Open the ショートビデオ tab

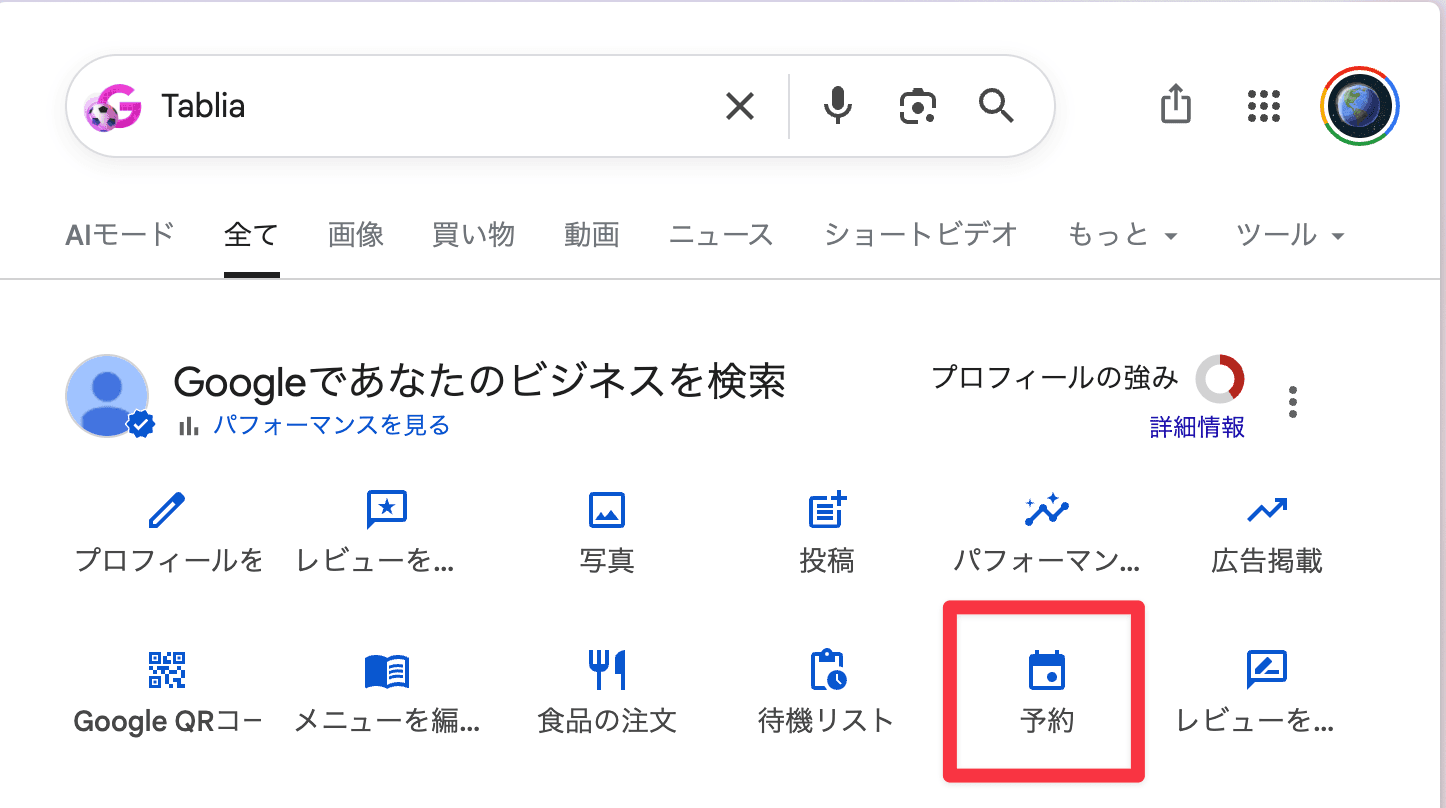click(921, 235)
